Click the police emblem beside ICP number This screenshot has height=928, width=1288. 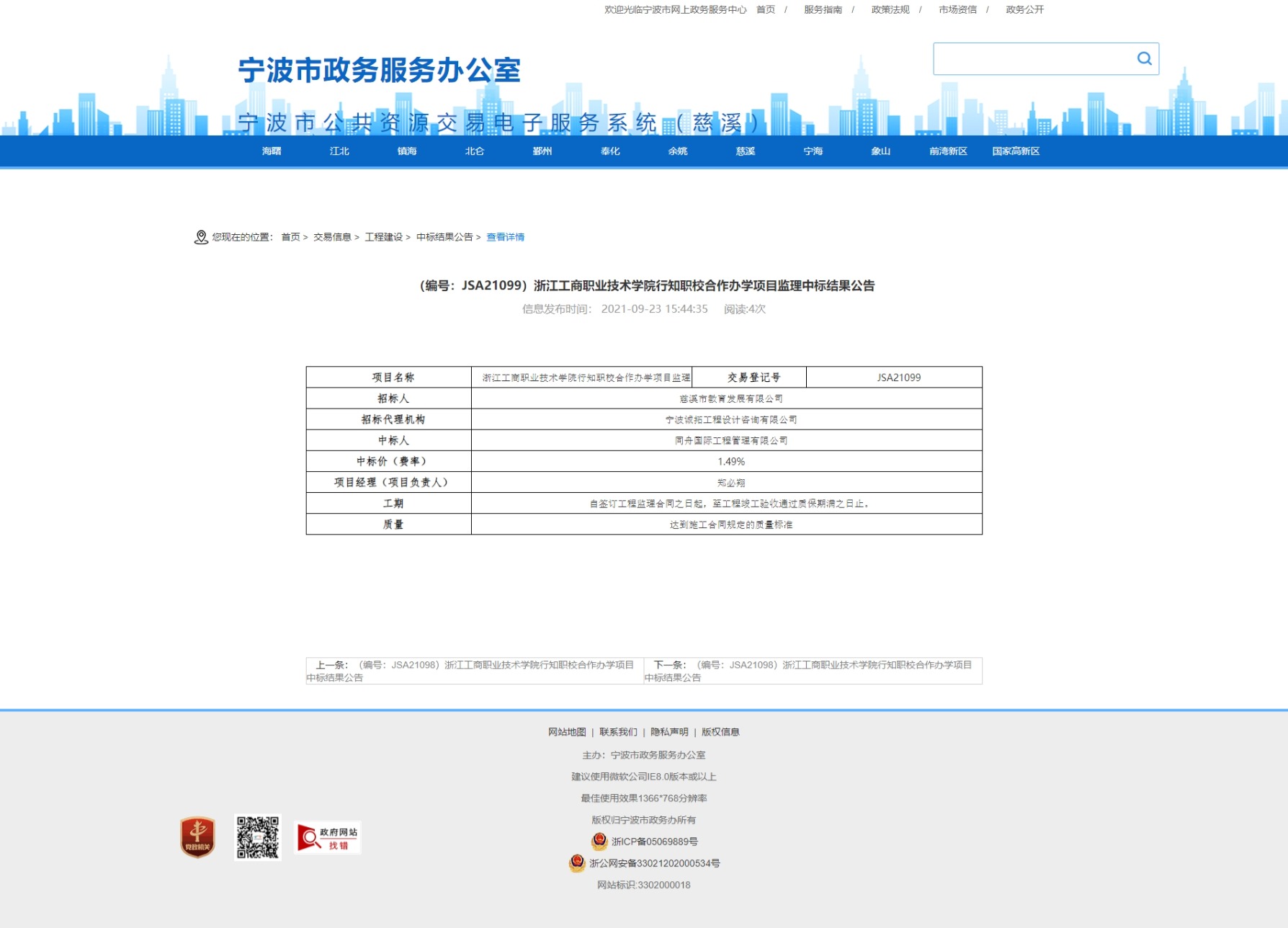(599, 842)
